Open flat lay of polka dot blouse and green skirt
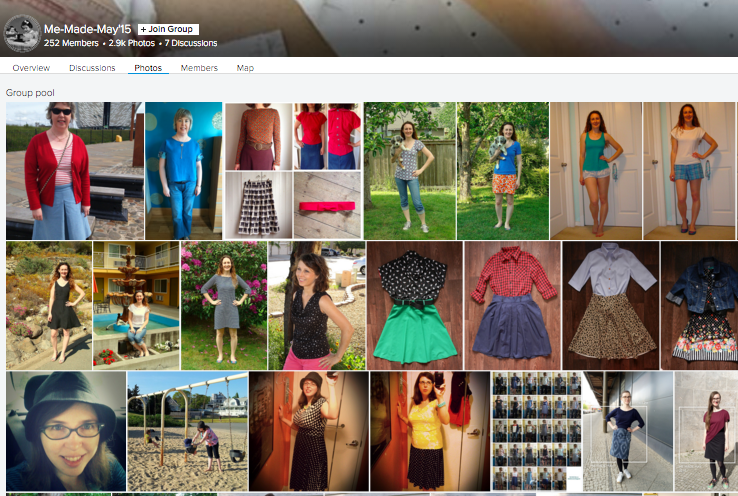 point(415,305)
